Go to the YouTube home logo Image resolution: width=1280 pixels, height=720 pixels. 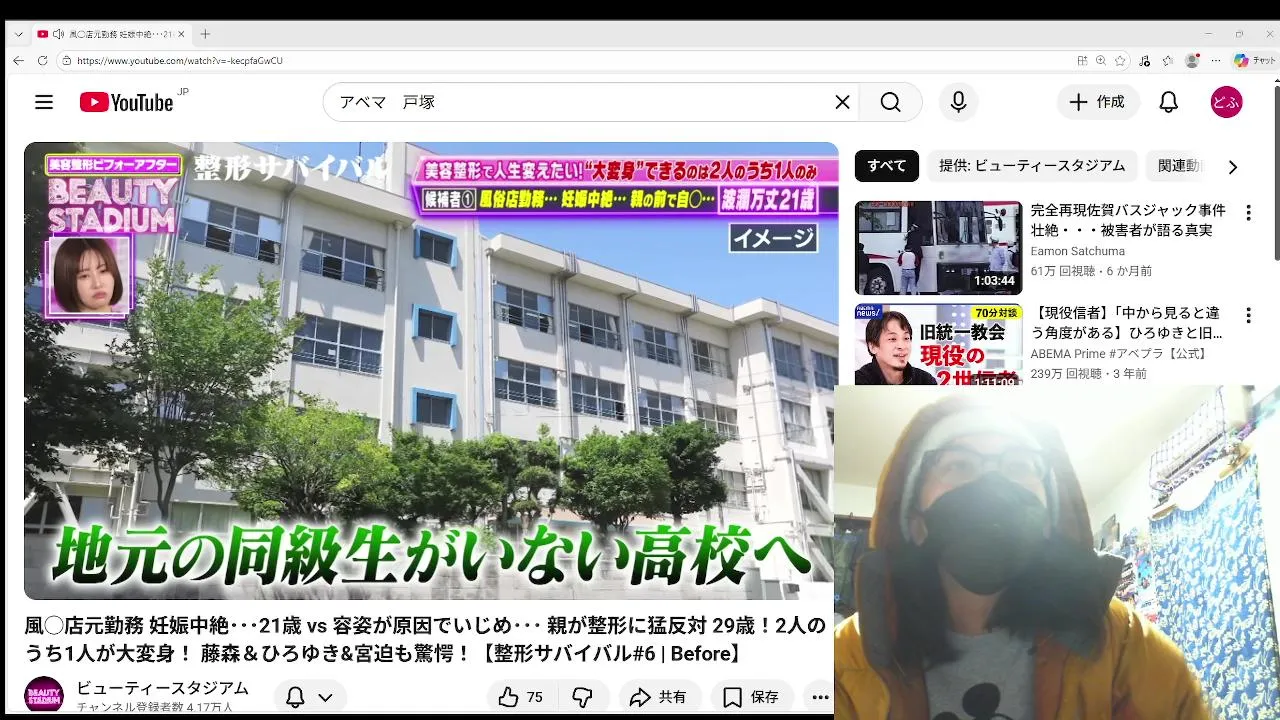tap(127, 102)
